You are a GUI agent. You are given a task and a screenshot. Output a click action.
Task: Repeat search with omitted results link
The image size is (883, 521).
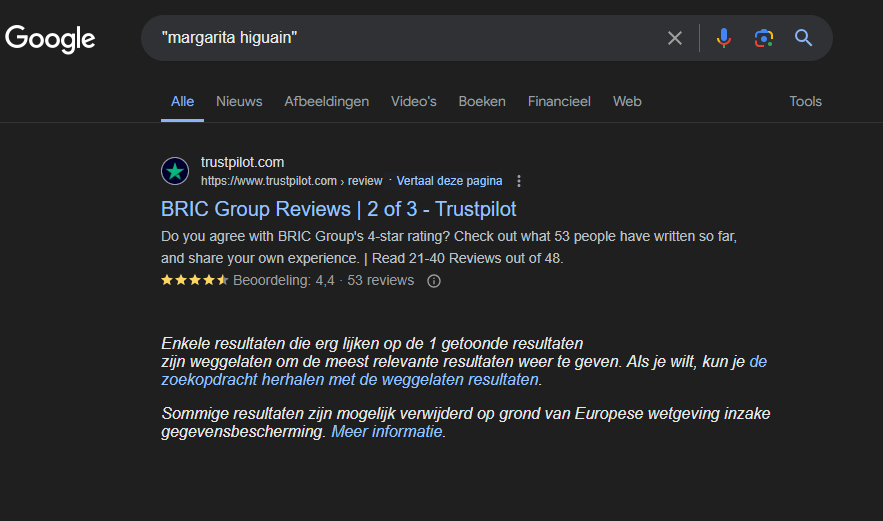464,371
